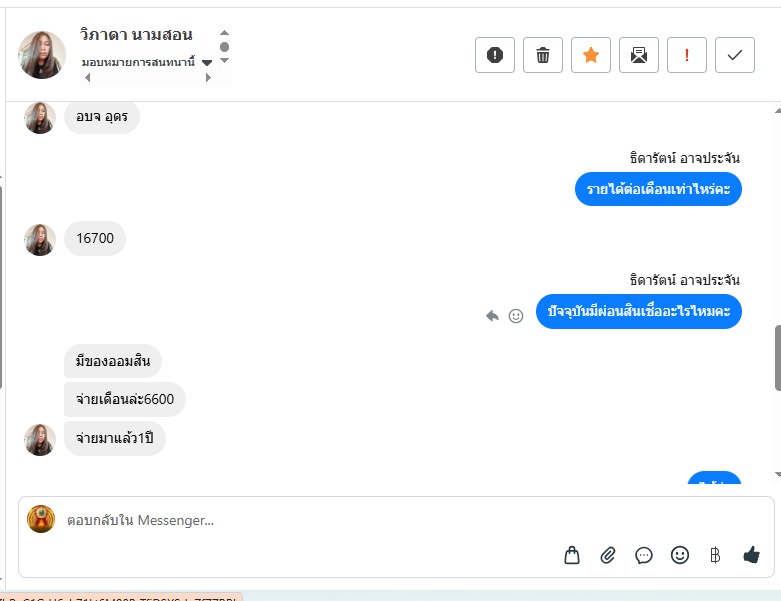Click reply arrow next to blue message
The height and width of the screenshot is (601, 781).
492,316
